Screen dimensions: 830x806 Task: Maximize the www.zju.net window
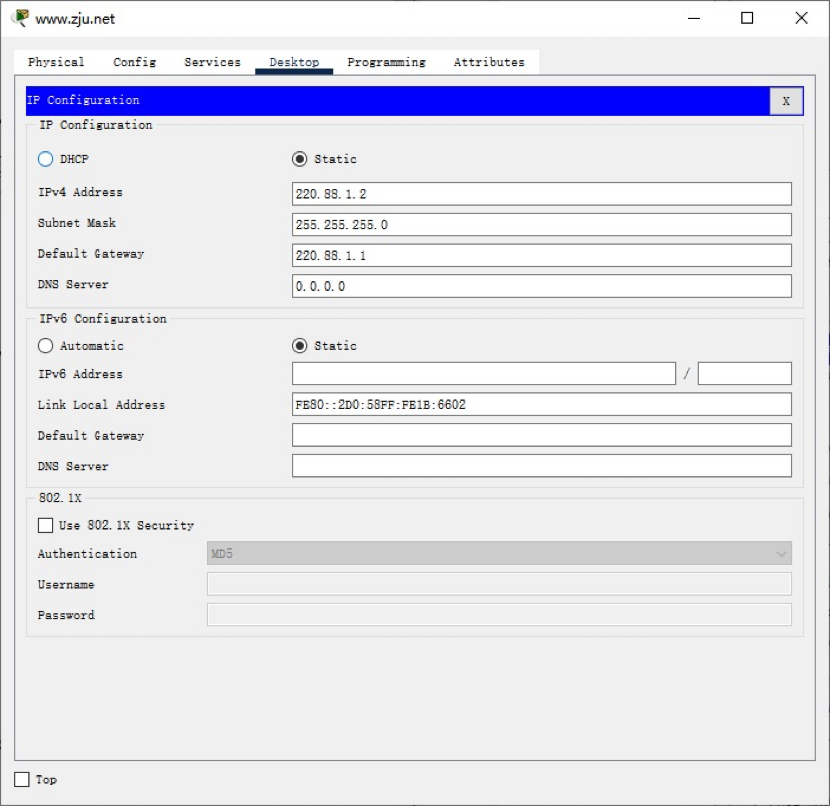point(747,18)
